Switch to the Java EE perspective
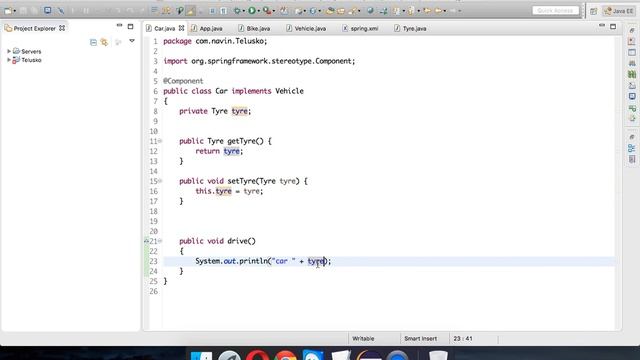This screenshot has width=640, height=360. 619,11
